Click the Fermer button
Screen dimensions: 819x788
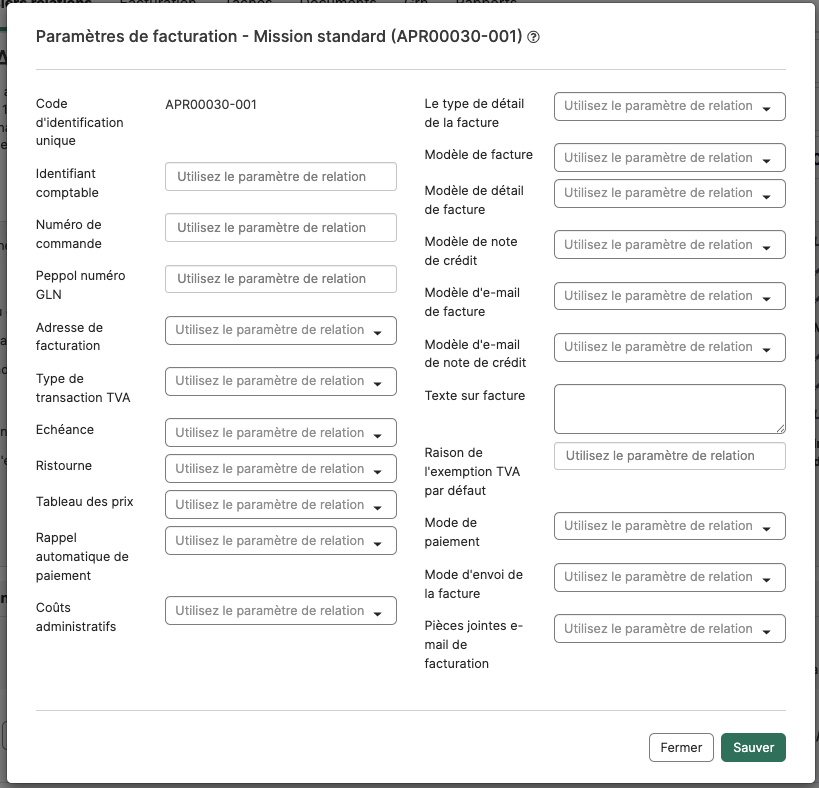pyautogui.click(x=681, y=747)
